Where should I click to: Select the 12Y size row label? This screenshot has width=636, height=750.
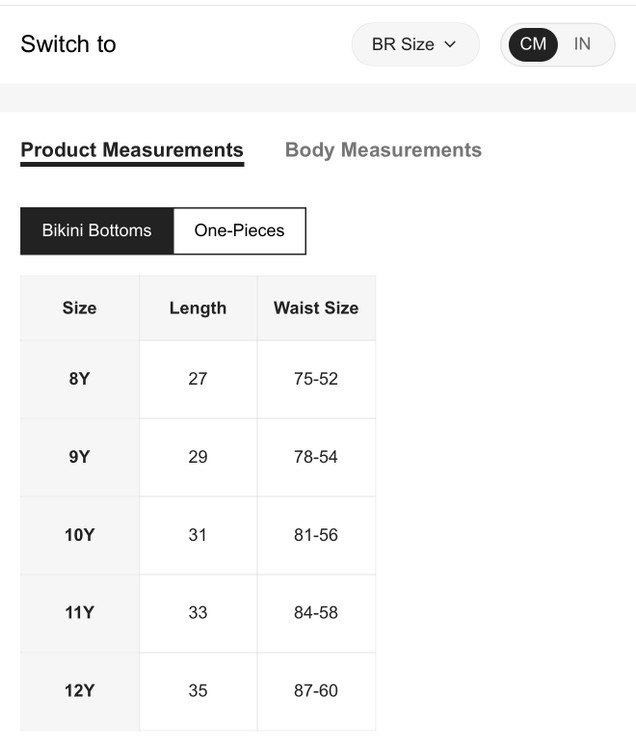pyautogui.click(x=80, y=691)
